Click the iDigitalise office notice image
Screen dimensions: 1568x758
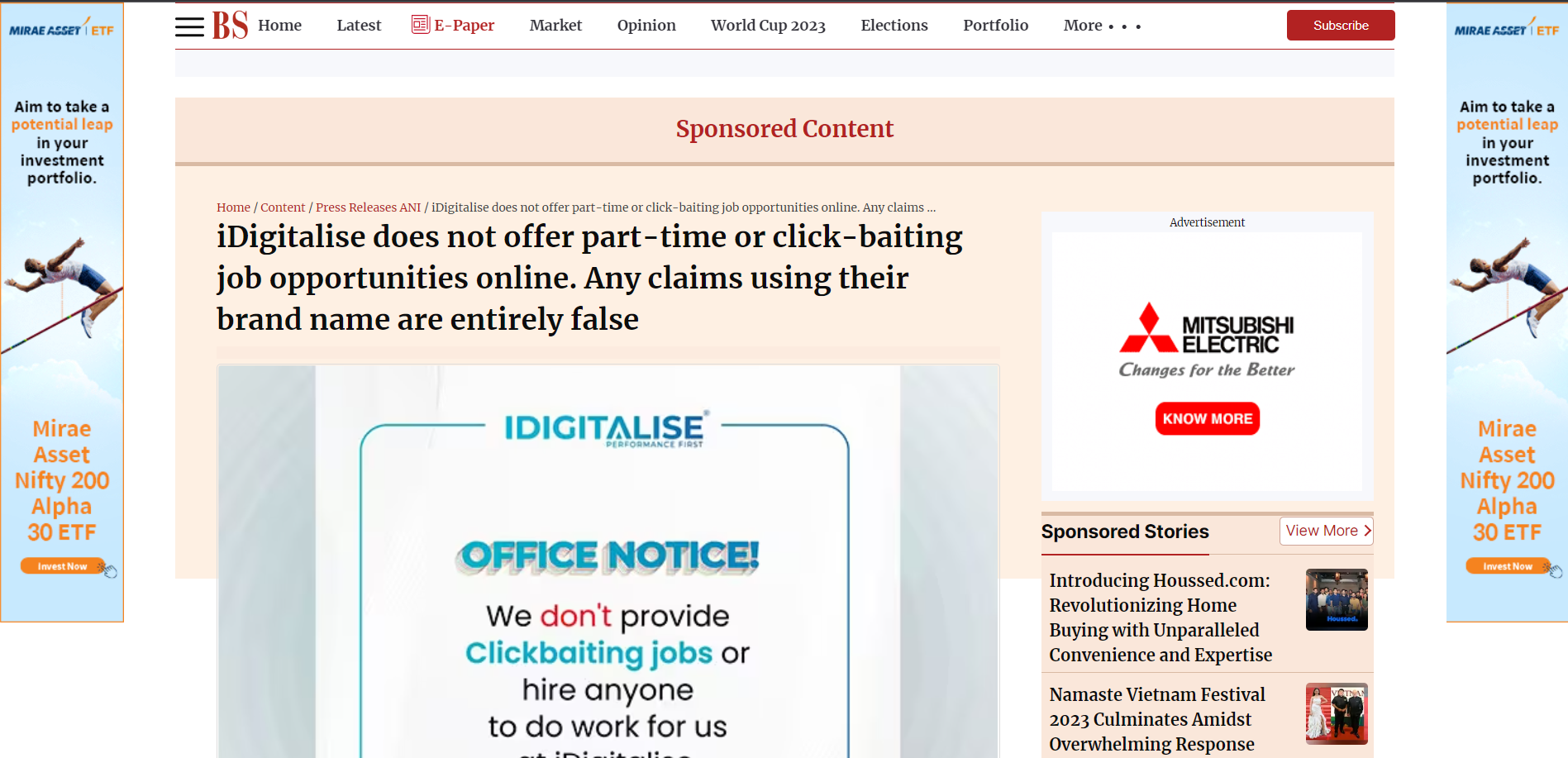pyautogui.click(x=608, y=561)
